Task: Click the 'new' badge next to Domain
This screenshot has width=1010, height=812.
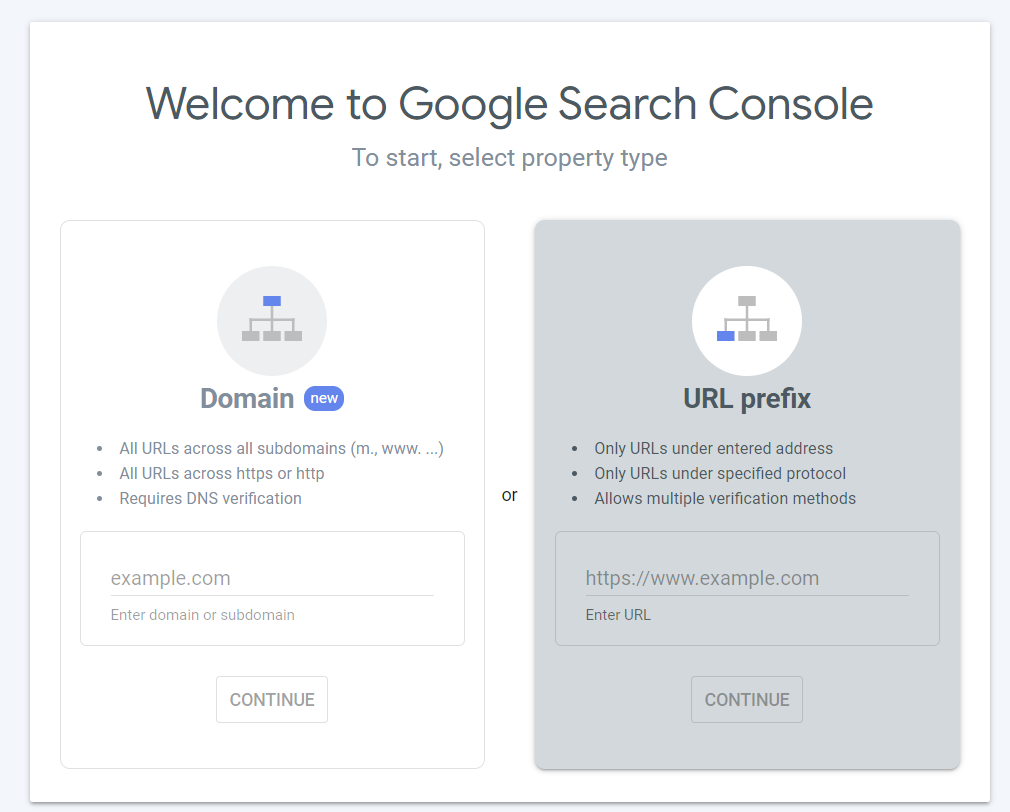Action: click(323, 398)
